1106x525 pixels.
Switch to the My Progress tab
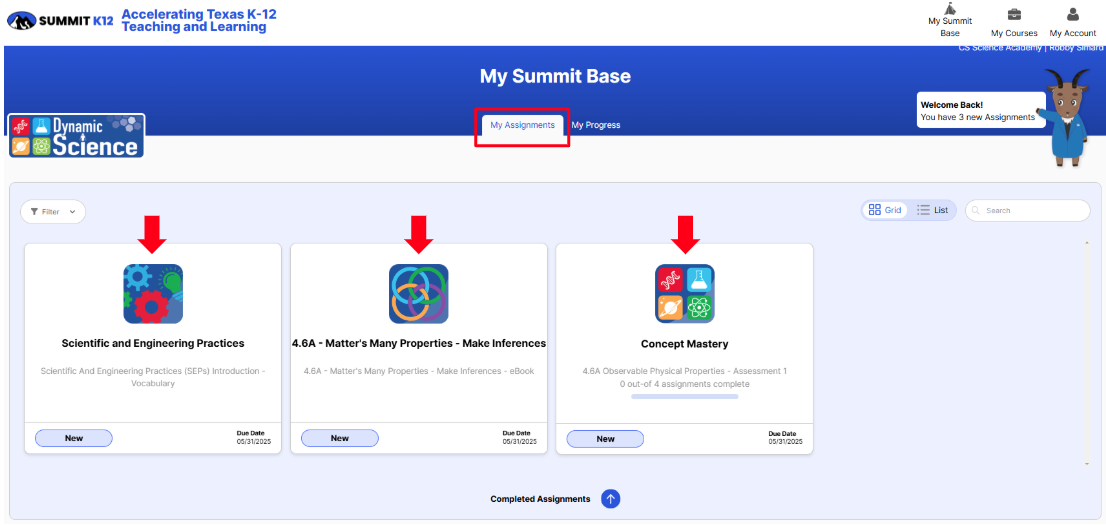596,126
